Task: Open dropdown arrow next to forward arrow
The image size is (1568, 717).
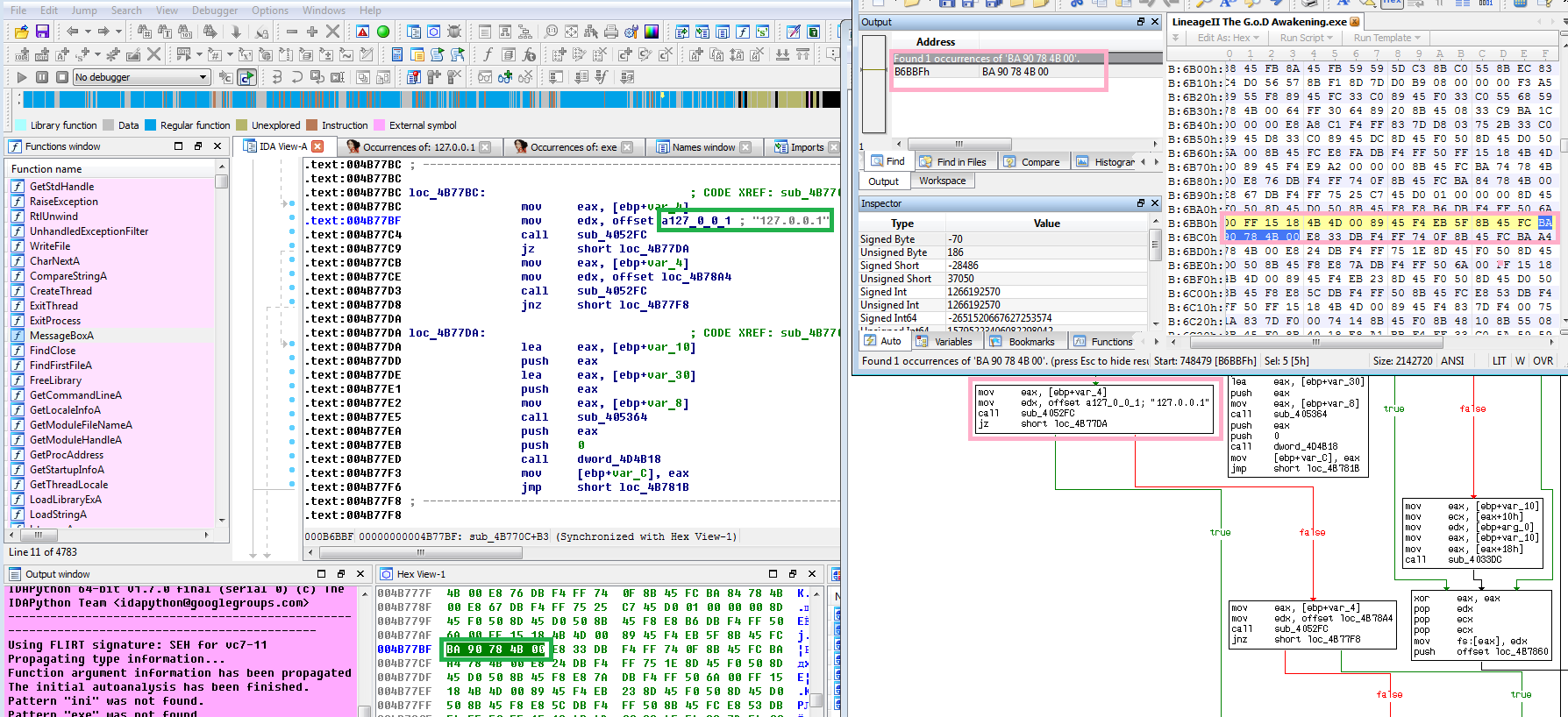Action: coord(118,32)
